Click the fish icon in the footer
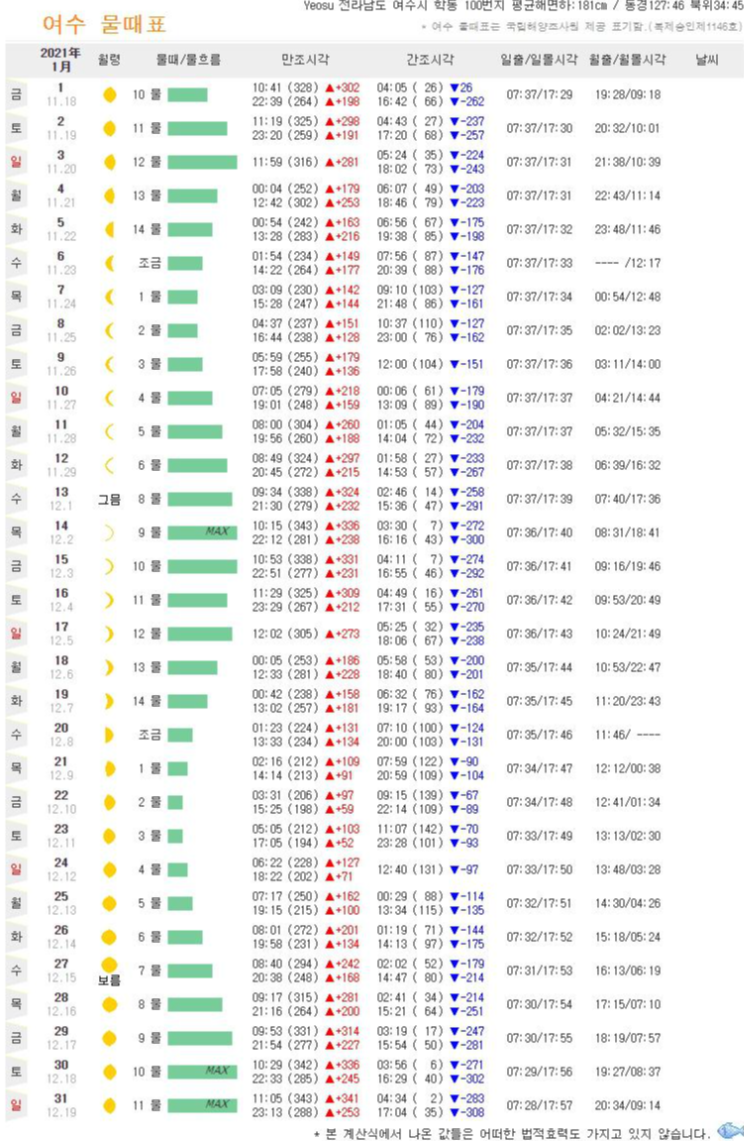Image resolution: width=744 pixels, height=1141 pixels. (x=730, y=1131)
